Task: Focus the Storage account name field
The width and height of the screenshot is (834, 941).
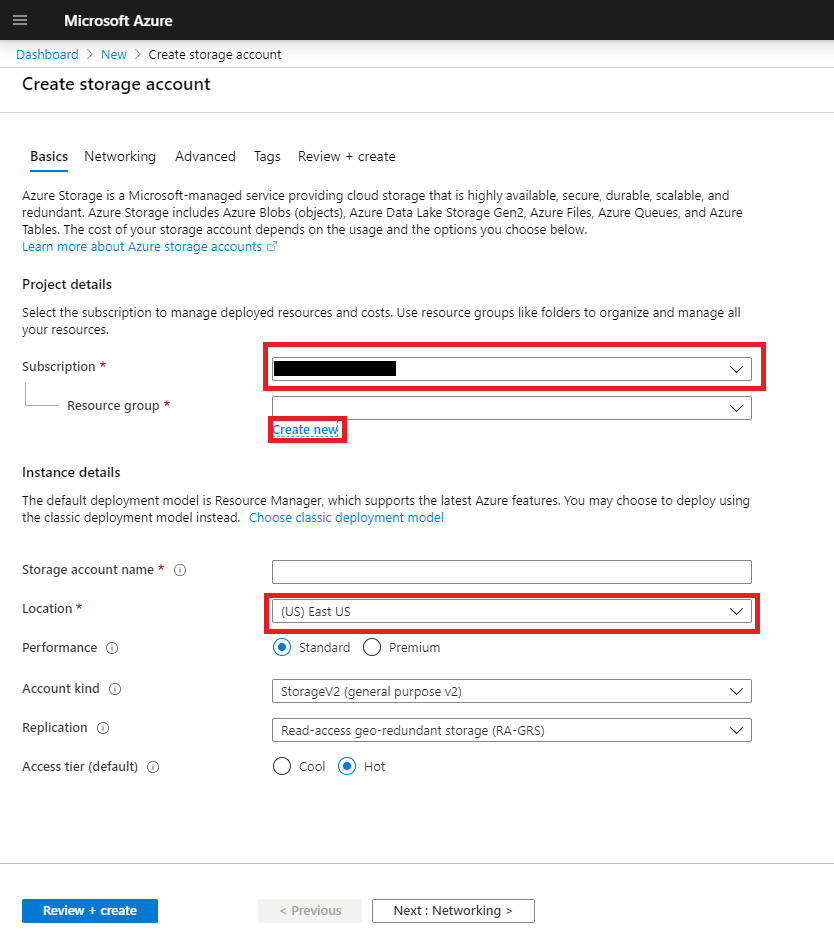Action: click(x=512, y=572)
